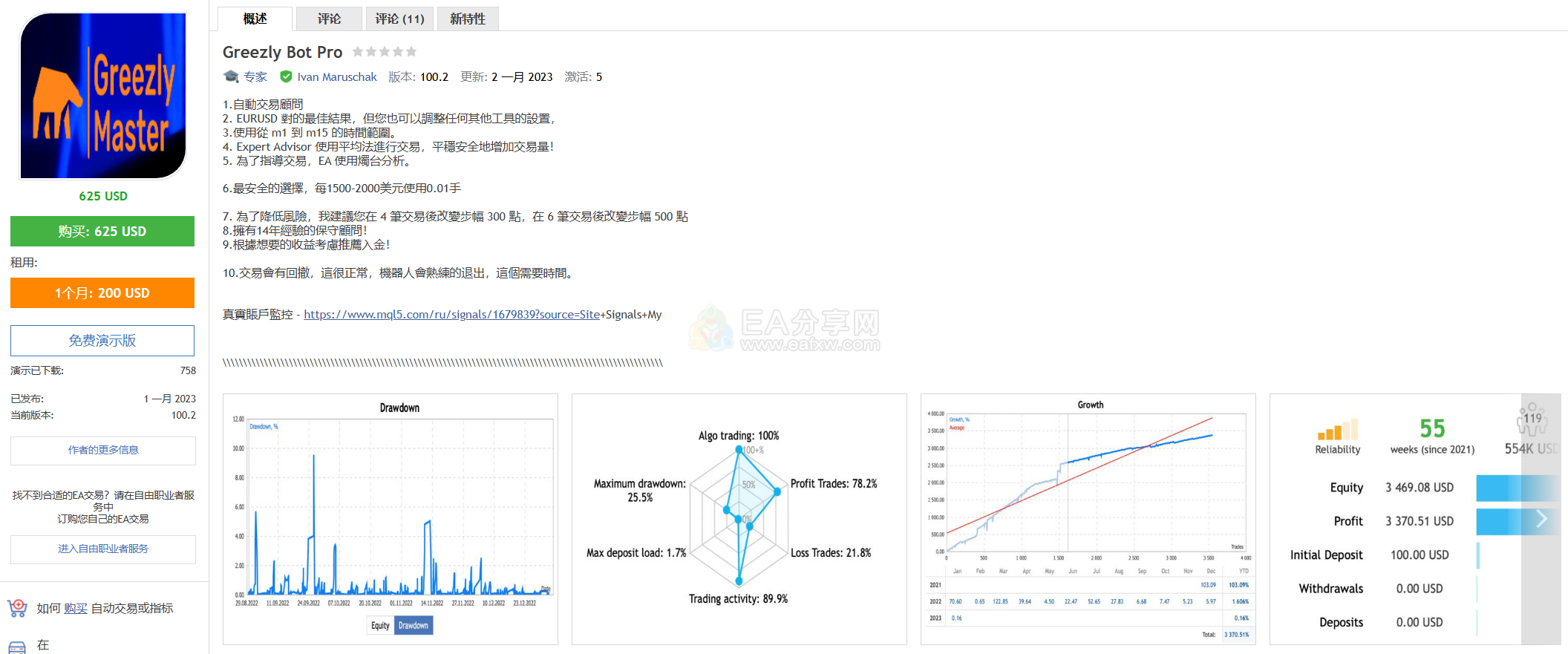
Task: Select the Drawdown toggle under the chart
Action: [414, 626]
